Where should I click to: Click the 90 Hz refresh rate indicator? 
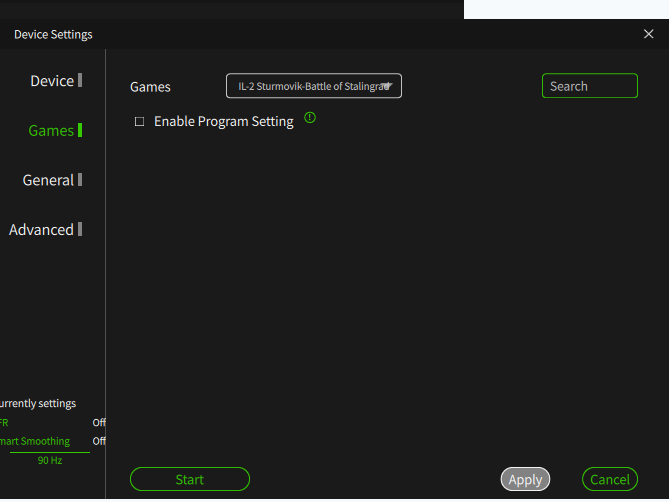pos(50,461)
